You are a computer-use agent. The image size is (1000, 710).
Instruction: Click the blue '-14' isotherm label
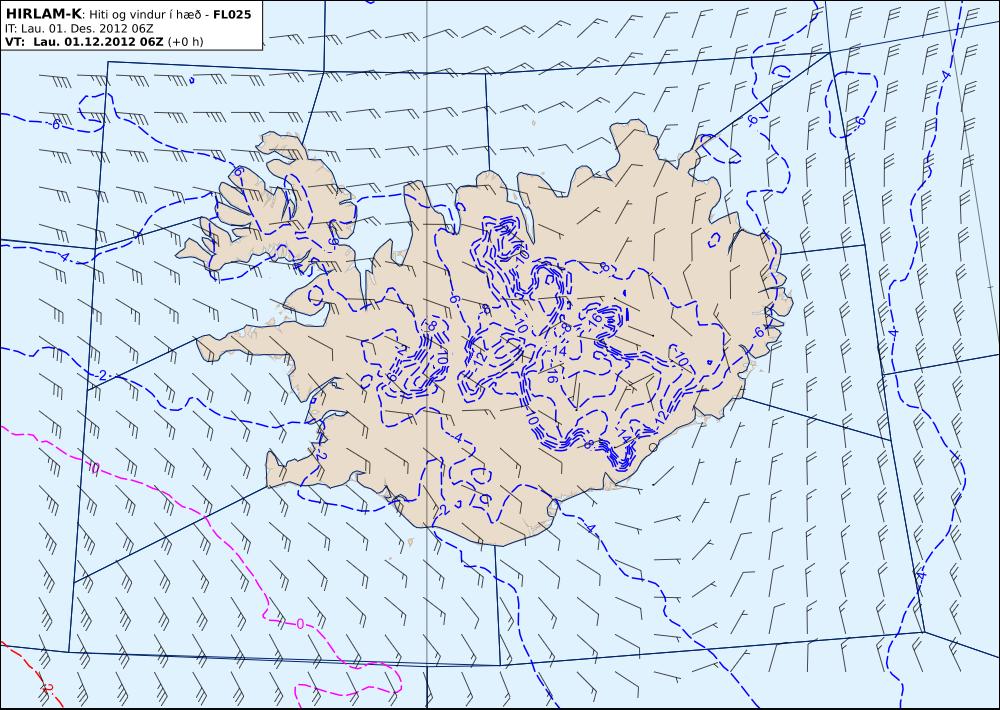(558, 351)
